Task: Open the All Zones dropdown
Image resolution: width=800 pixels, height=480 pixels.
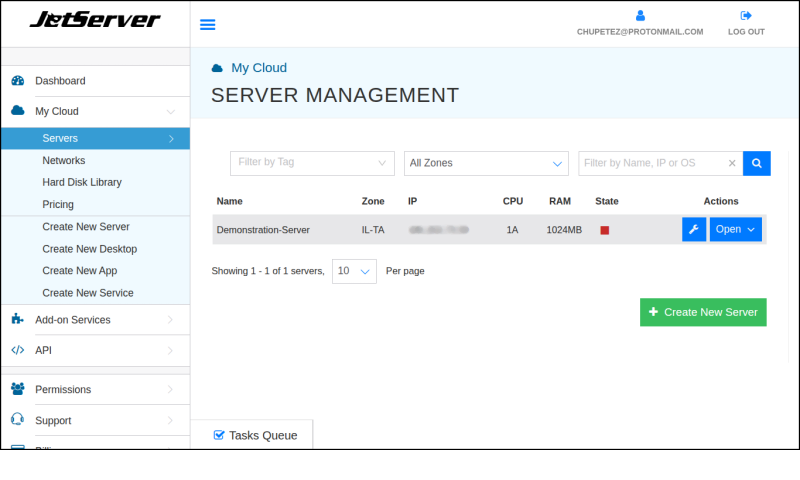Action: pos(486,163)
